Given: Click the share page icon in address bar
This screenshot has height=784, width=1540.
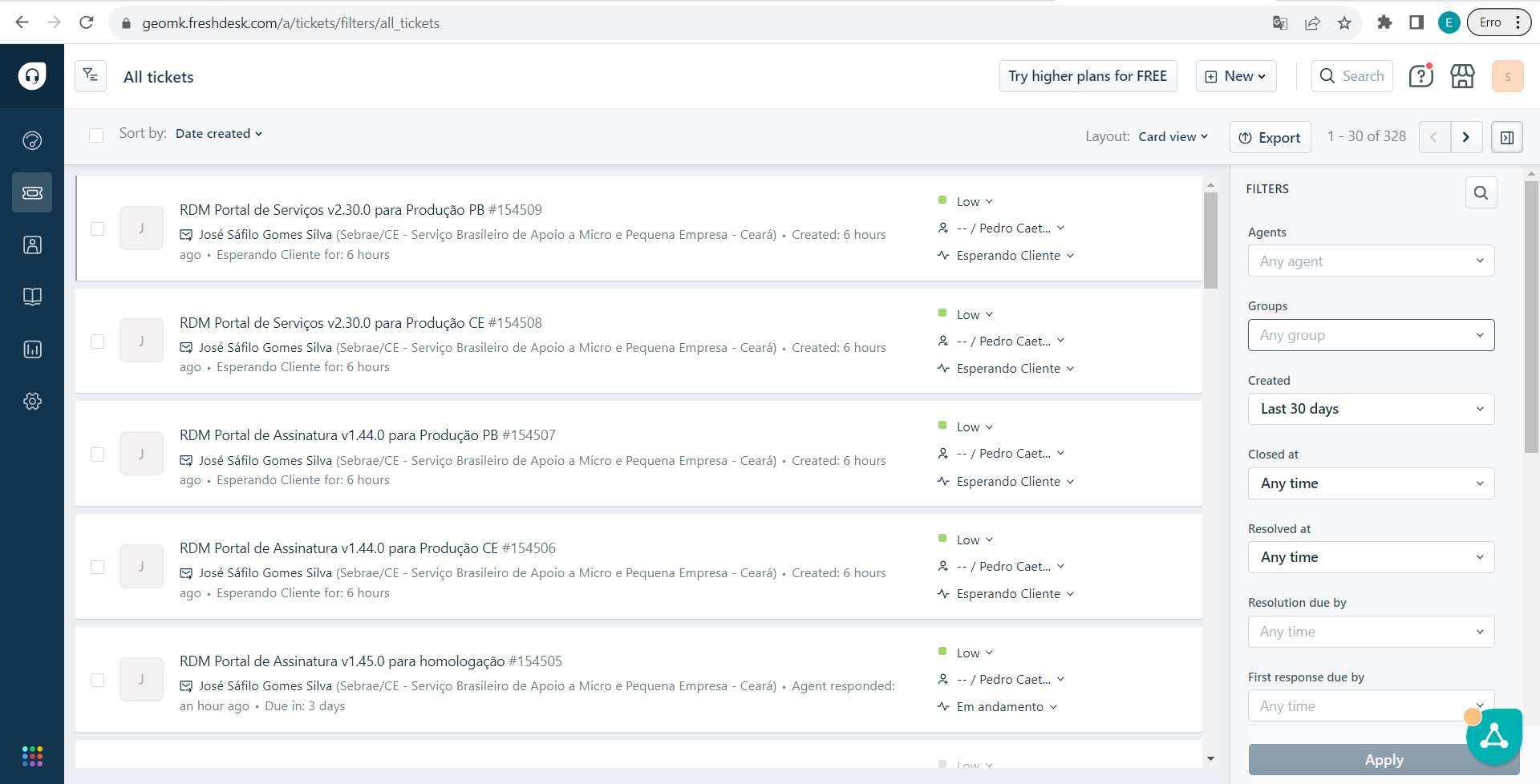Looking at the screenshot, I should click(x=1312, y=22).
